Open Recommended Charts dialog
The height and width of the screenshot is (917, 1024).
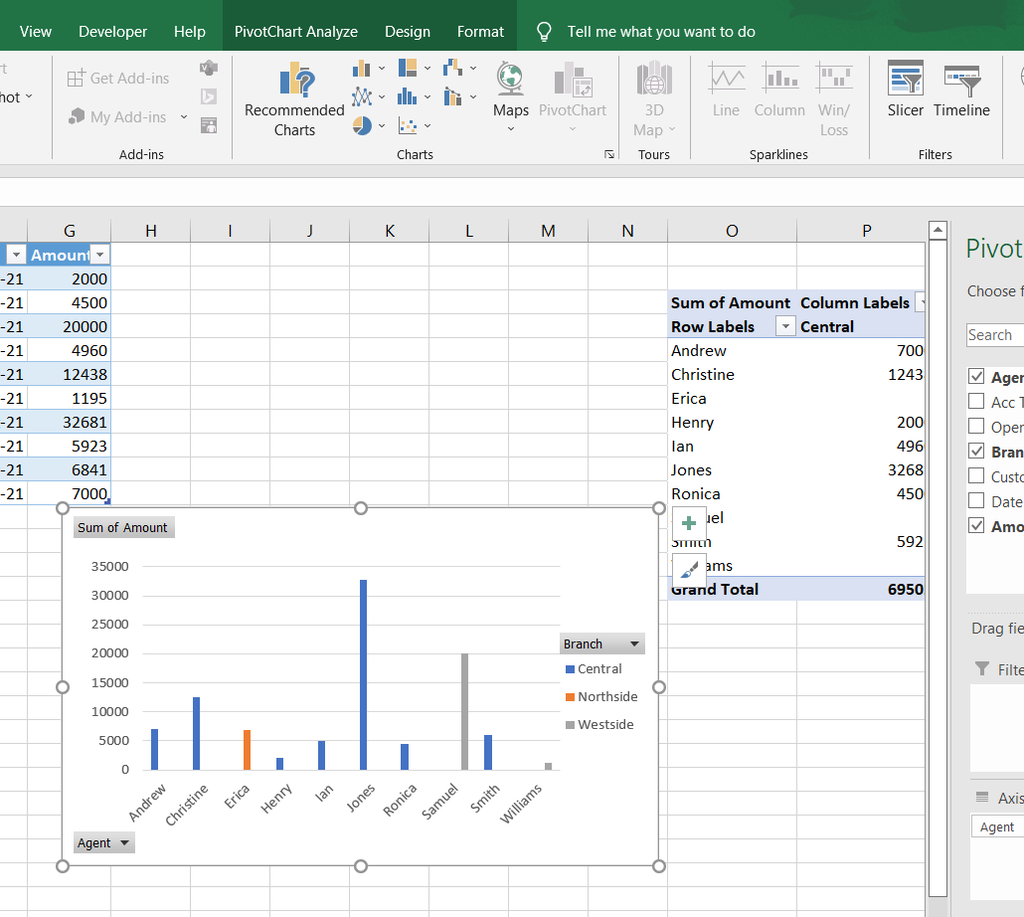click(294, 99)
